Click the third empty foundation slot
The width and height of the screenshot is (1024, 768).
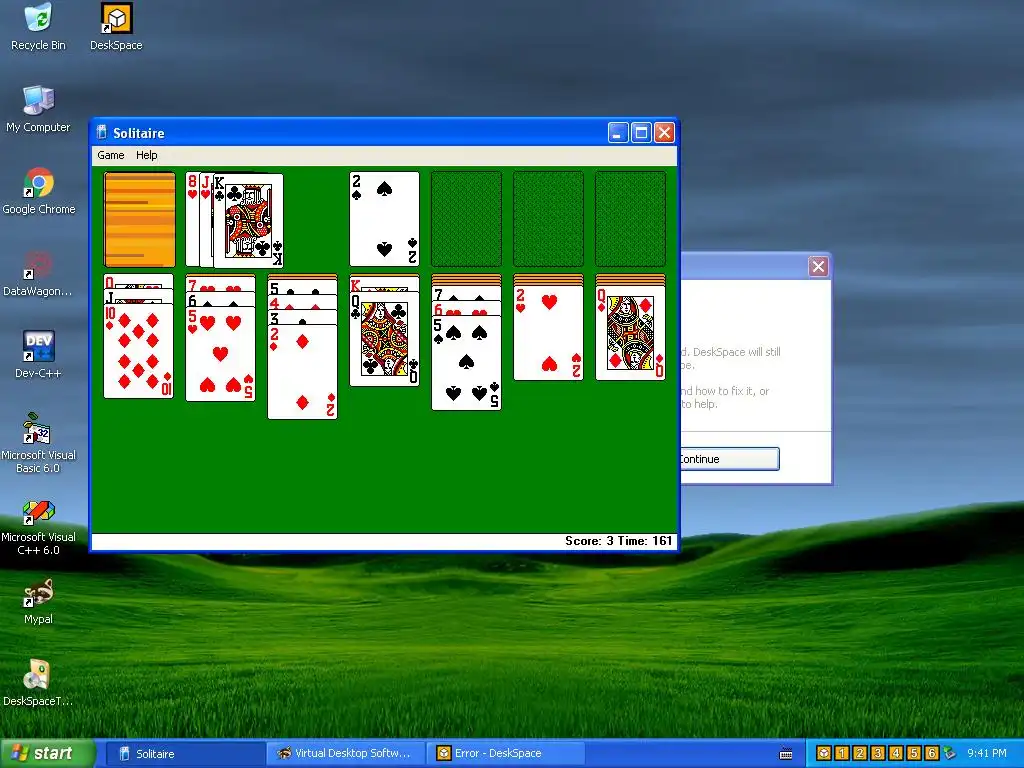[x=548, y=219]
